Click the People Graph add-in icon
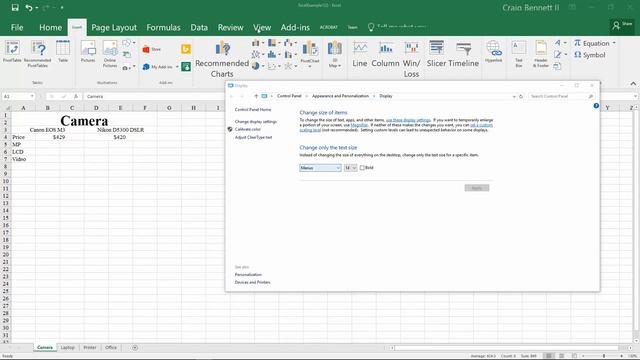The height and width of the screenshot is (360, 640). tap(186, 67)
